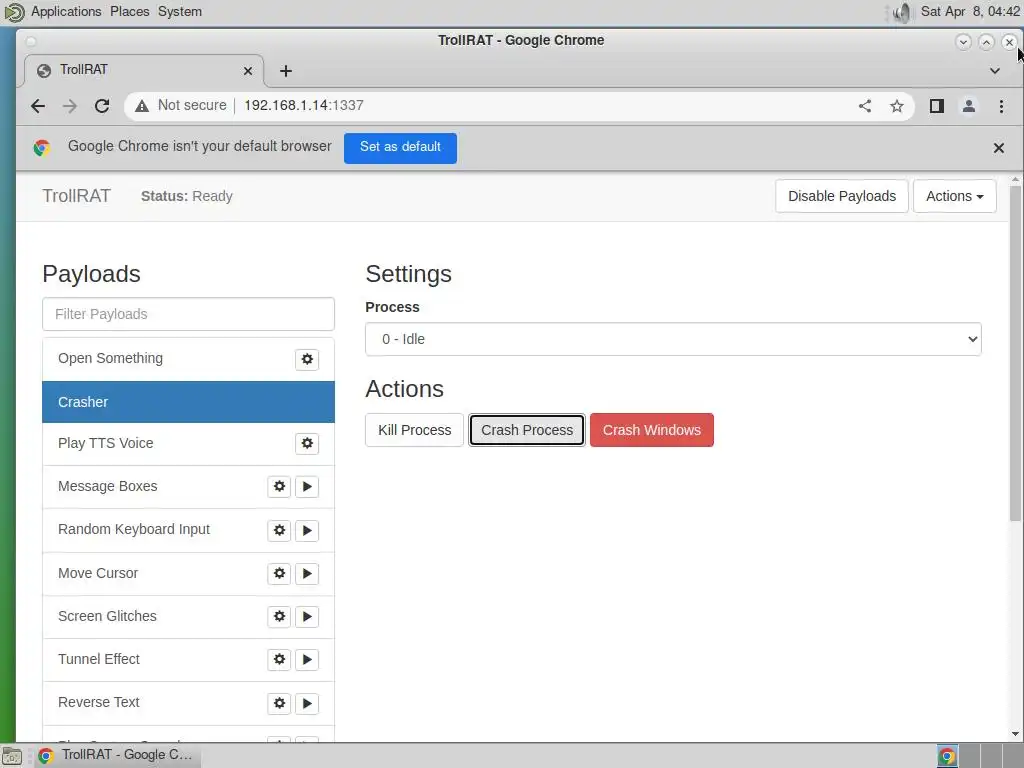Viewport: 1024px width, 768px height.
Task: Click Chrome icon in bottom-right tray
Action: coord(947,756)
